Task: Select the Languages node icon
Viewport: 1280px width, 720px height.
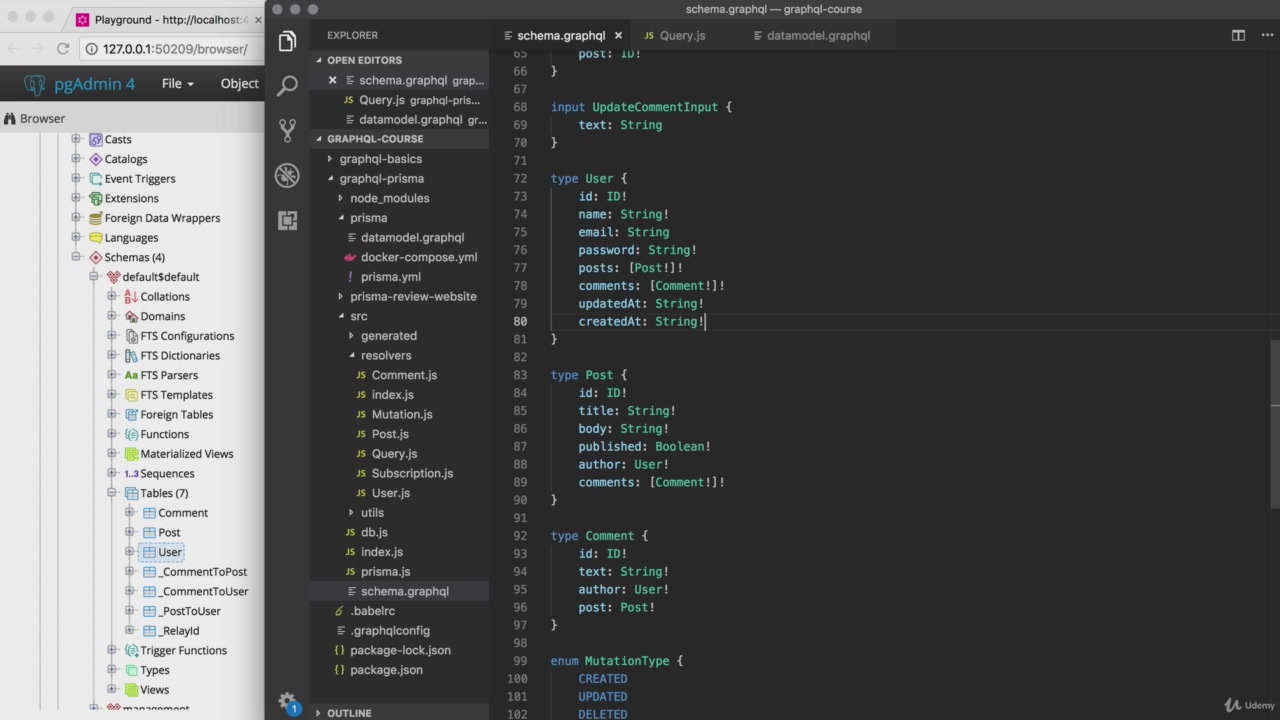Action: pos(96,238)
